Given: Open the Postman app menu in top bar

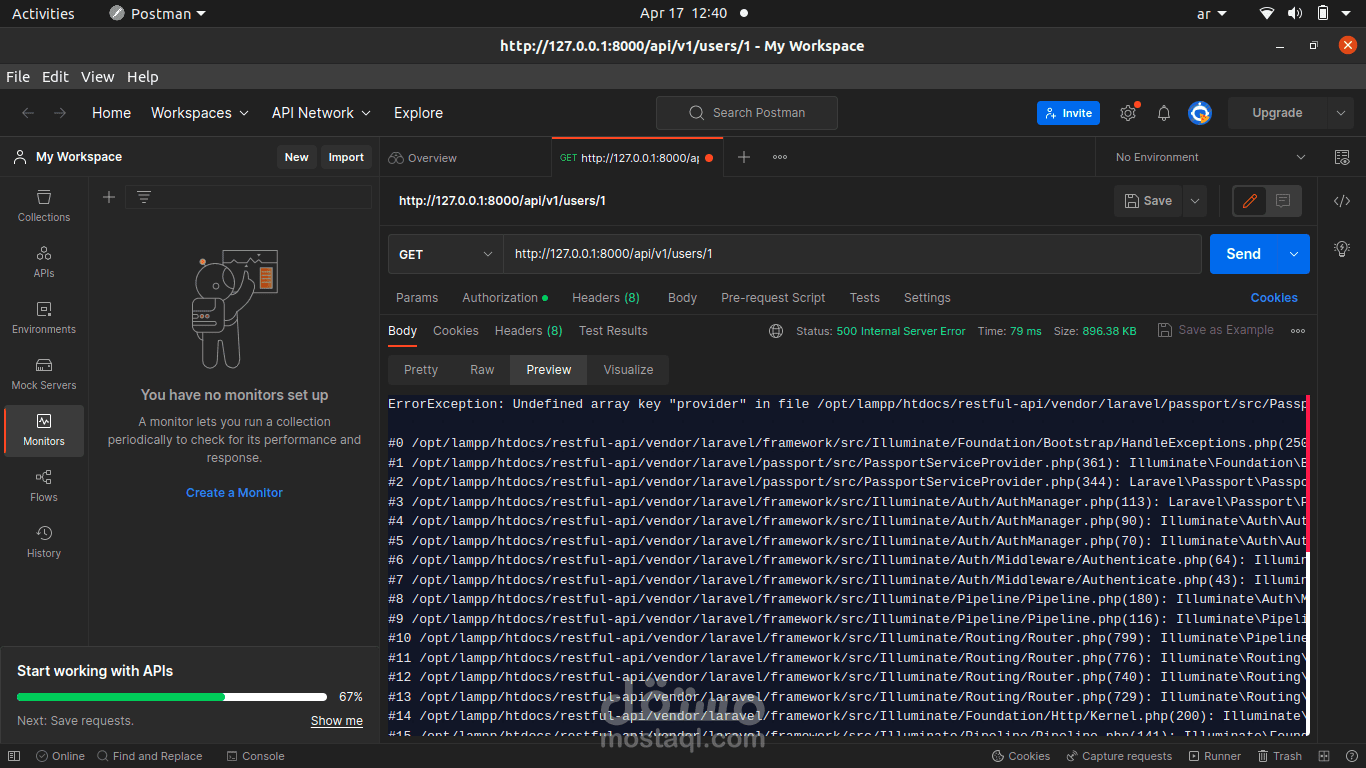Looking at the screenshot, I should [157, 13].
